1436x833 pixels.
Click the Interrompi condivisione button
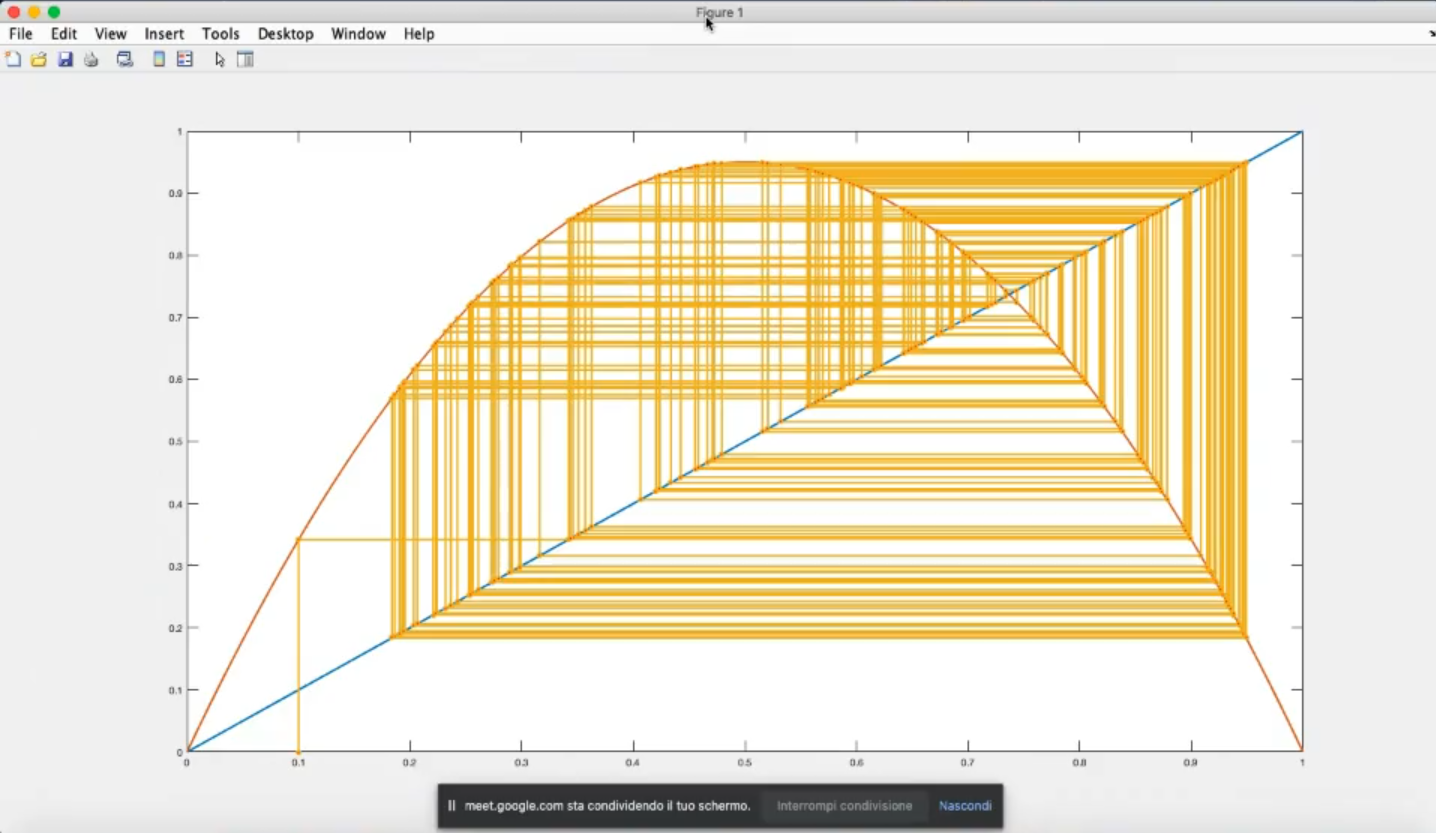click(x=844, y=806)
